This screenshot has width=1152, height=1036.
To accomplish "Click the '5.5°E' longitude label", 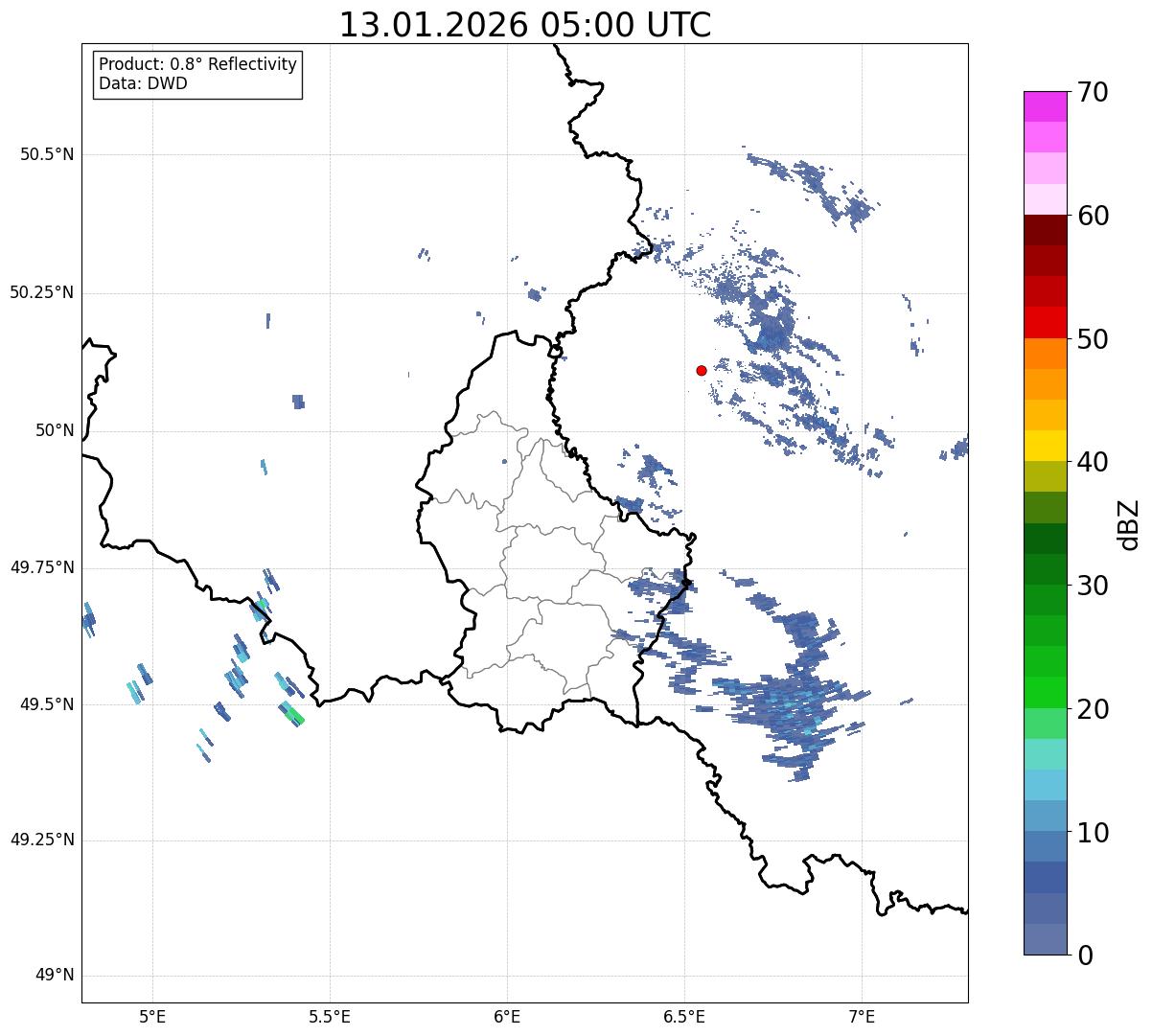I will click(330, 1017).
